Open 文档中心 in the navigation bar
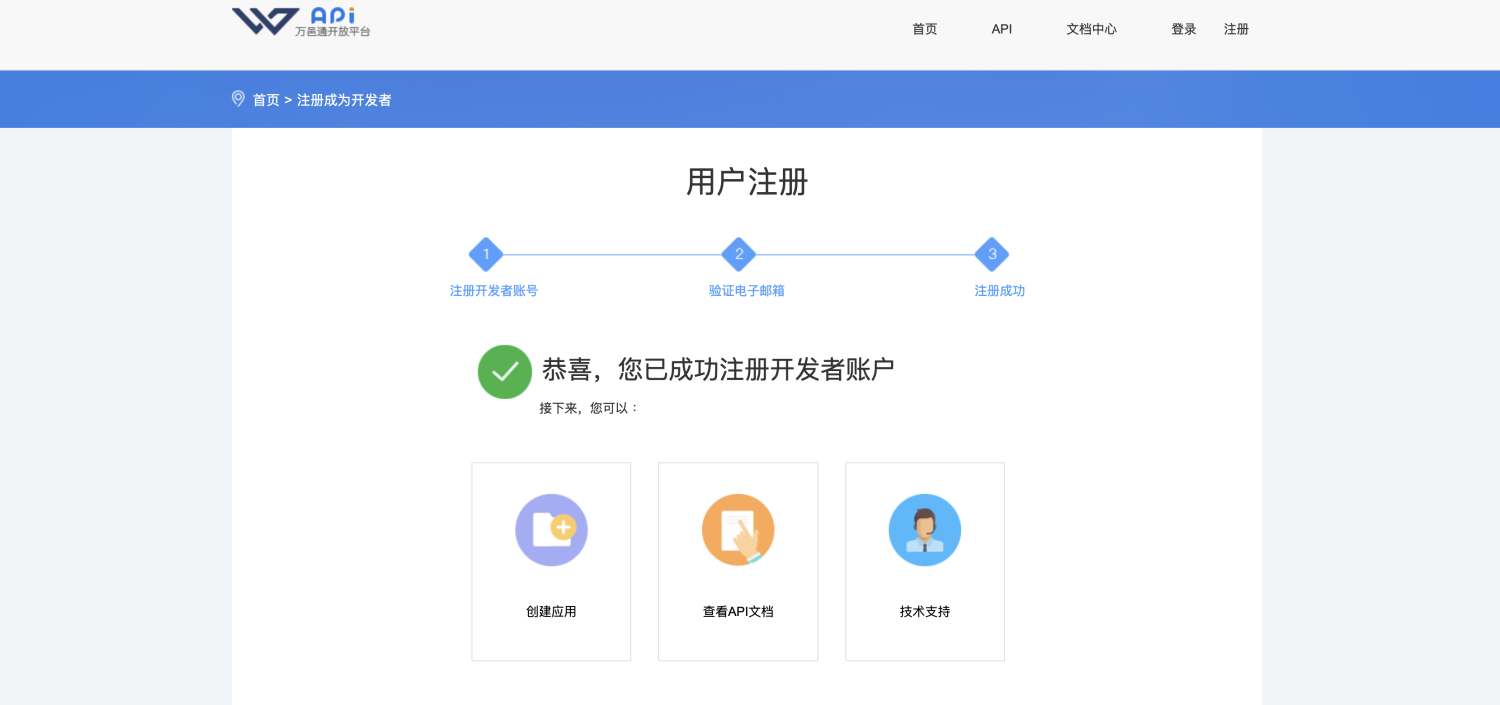This screenshot has width=1500, height=705. tap(1091, 29)
